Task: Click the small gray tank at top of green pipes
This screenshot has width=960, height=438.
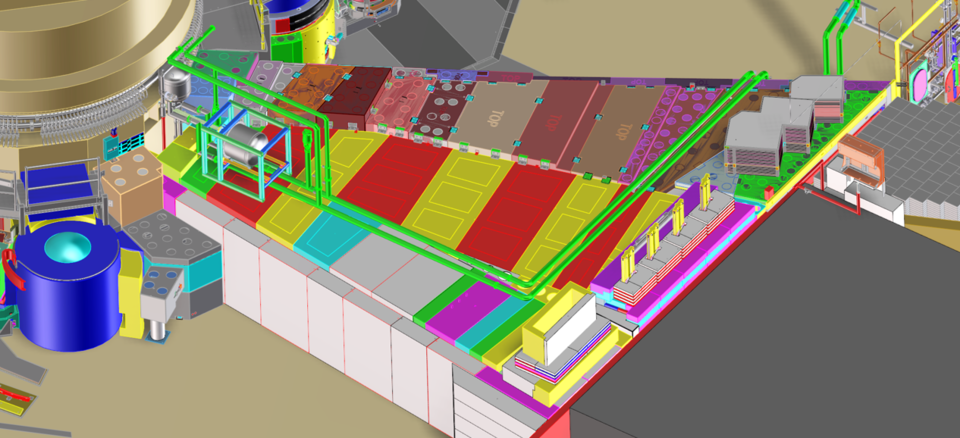Action: click(178, 83)
